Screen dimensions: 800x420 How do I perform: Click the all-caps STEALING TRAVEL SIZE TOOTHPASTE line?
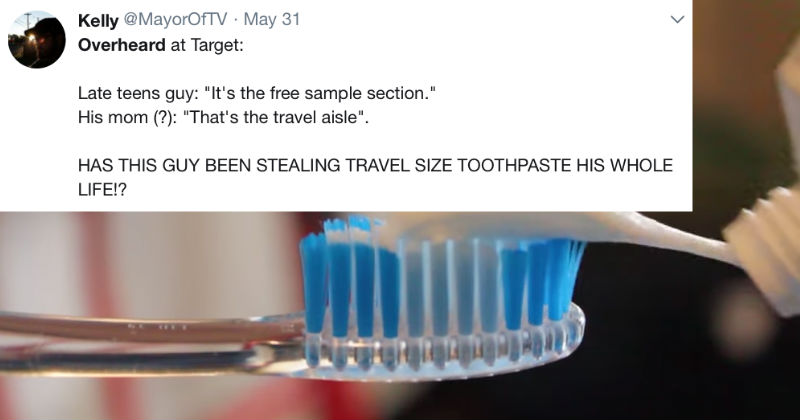click(x=375, y=165)
